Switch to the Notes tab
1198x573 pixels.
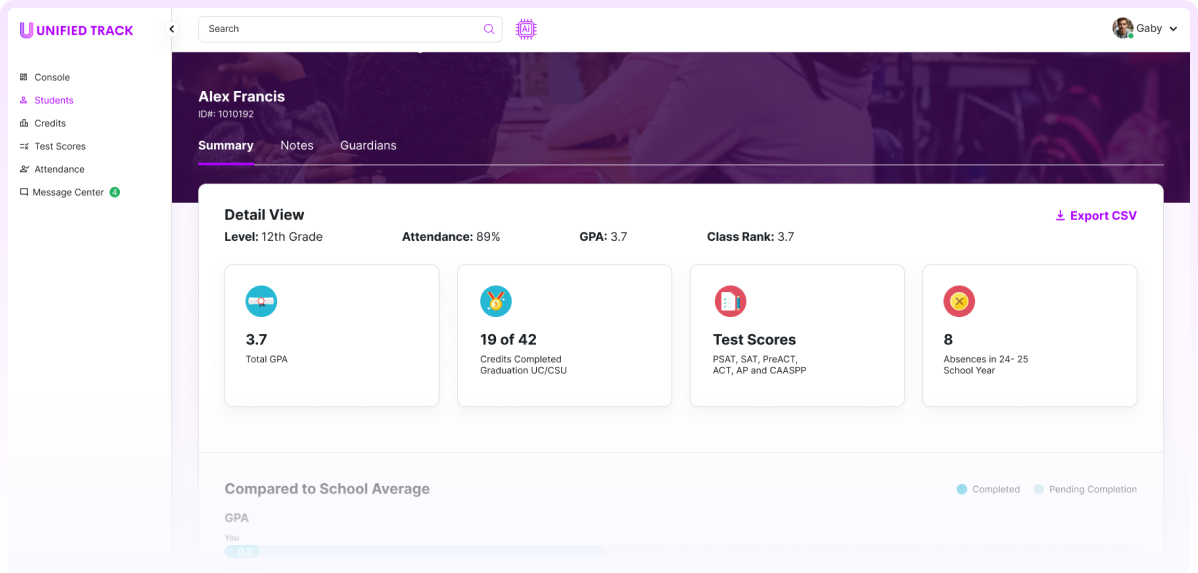[296, 145]
